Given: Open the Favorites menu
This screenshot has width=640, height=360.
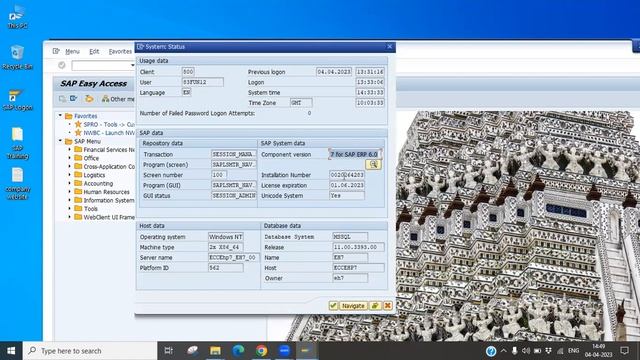Looking at the screenshot, I should 120,51.
